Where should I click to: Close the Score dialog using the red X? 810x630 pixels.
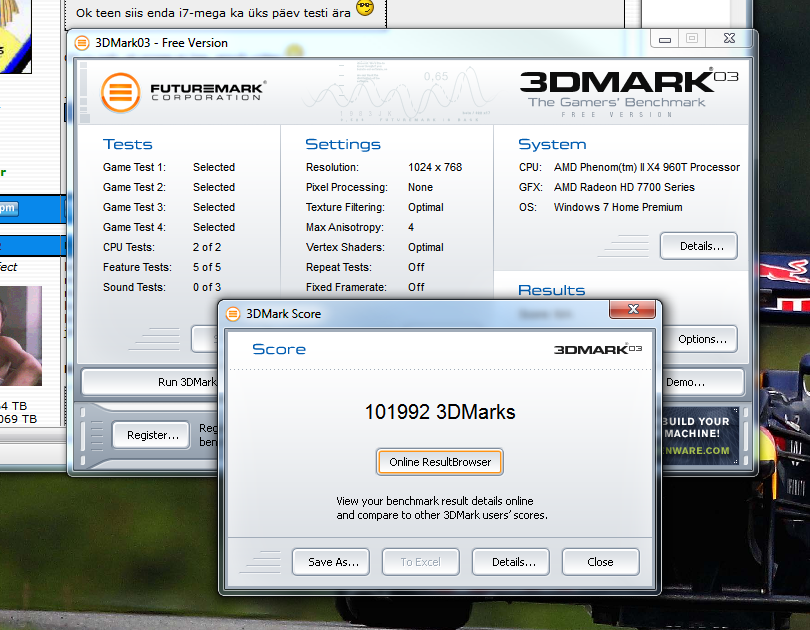click(633, 309)
